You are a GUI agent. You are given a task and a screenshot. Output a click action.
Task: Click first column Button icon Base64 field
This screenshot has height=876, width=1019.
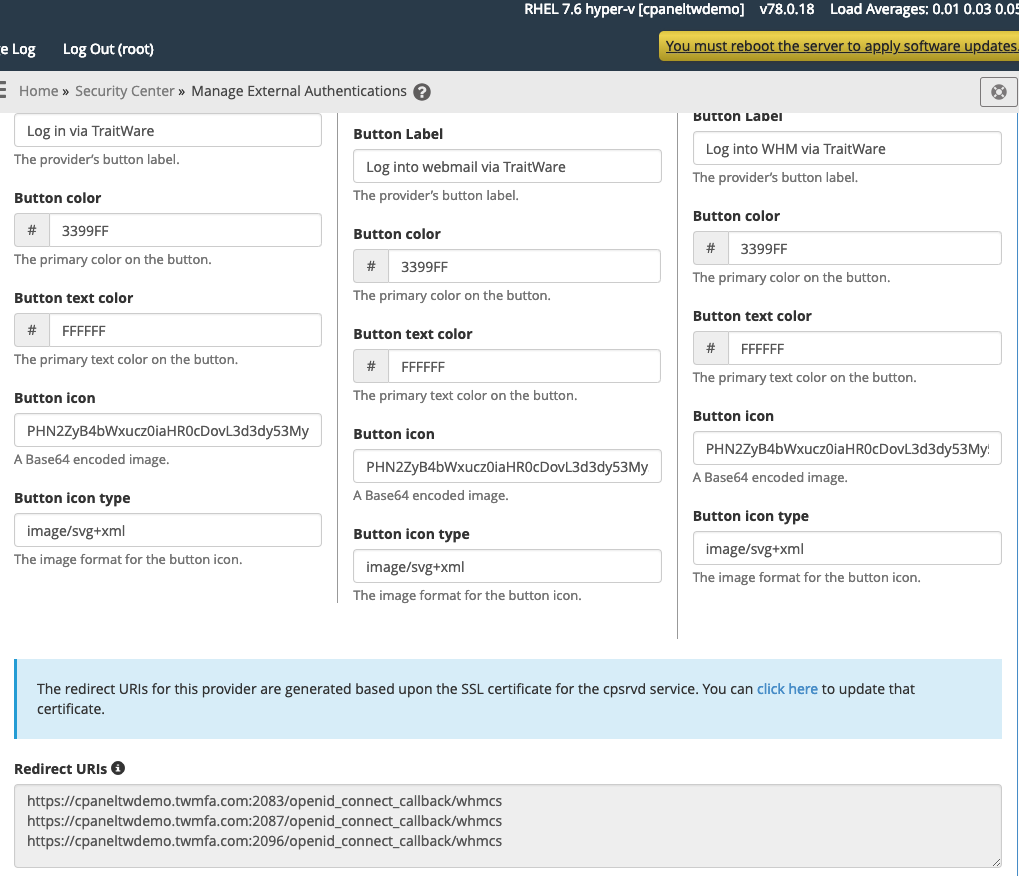click(168, 430)
